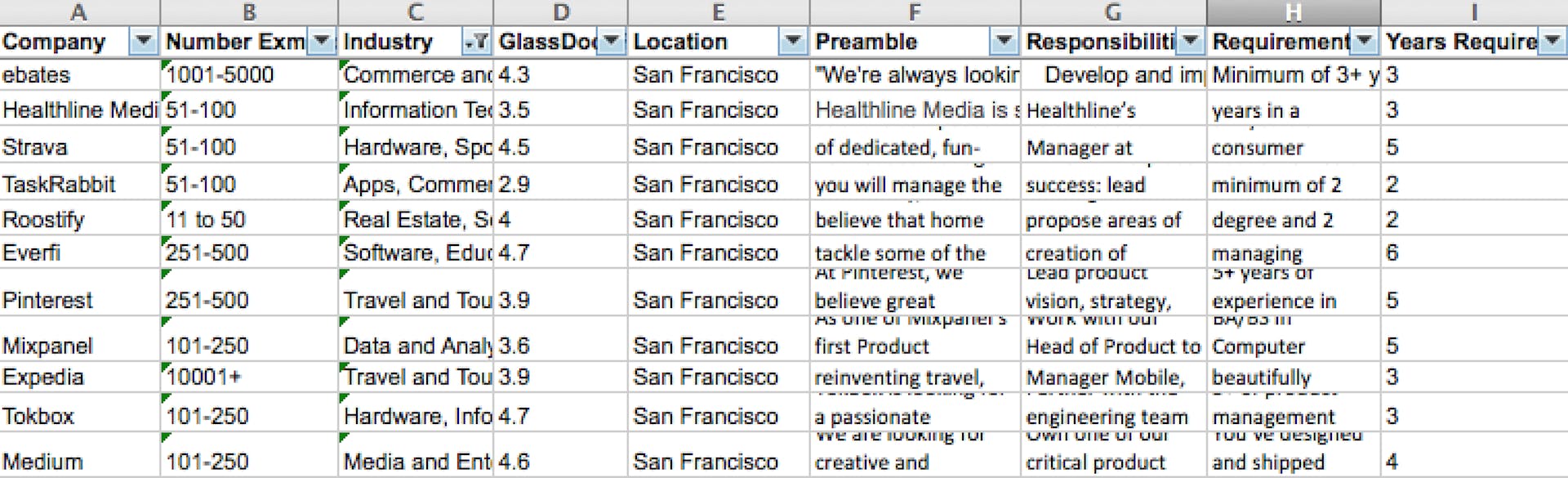
Task: Select column header A to highlight the column
Action: tap(79, 11)
